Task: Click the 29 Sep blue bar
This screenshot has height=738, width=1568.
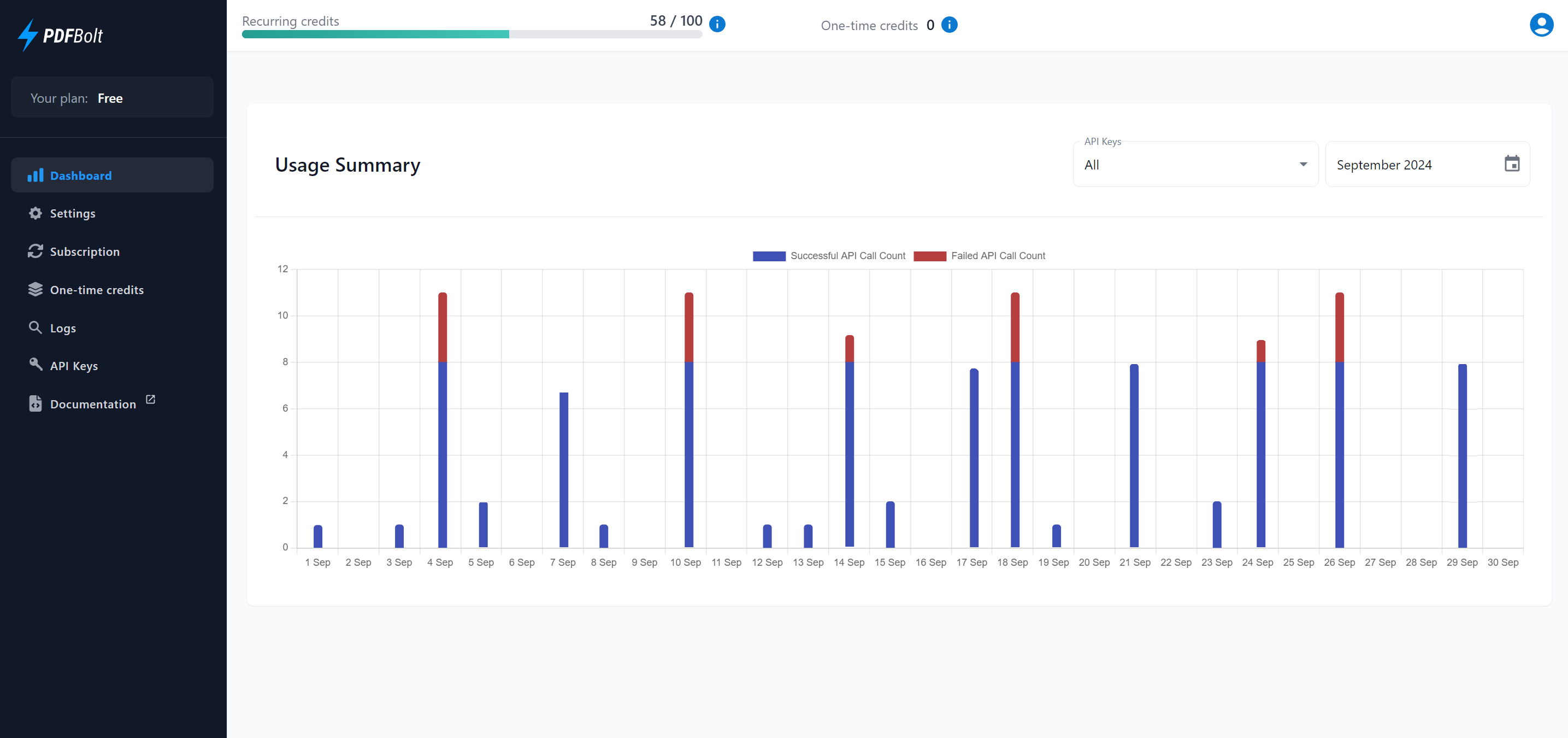Action: tap(1463, 455)
